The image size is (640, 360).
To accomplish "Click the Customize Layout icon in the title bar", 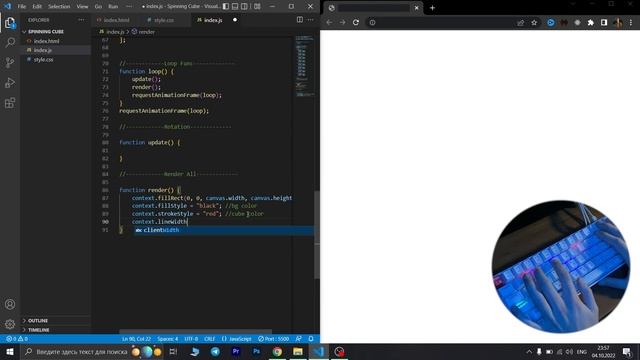I will (x=257, y=7).
